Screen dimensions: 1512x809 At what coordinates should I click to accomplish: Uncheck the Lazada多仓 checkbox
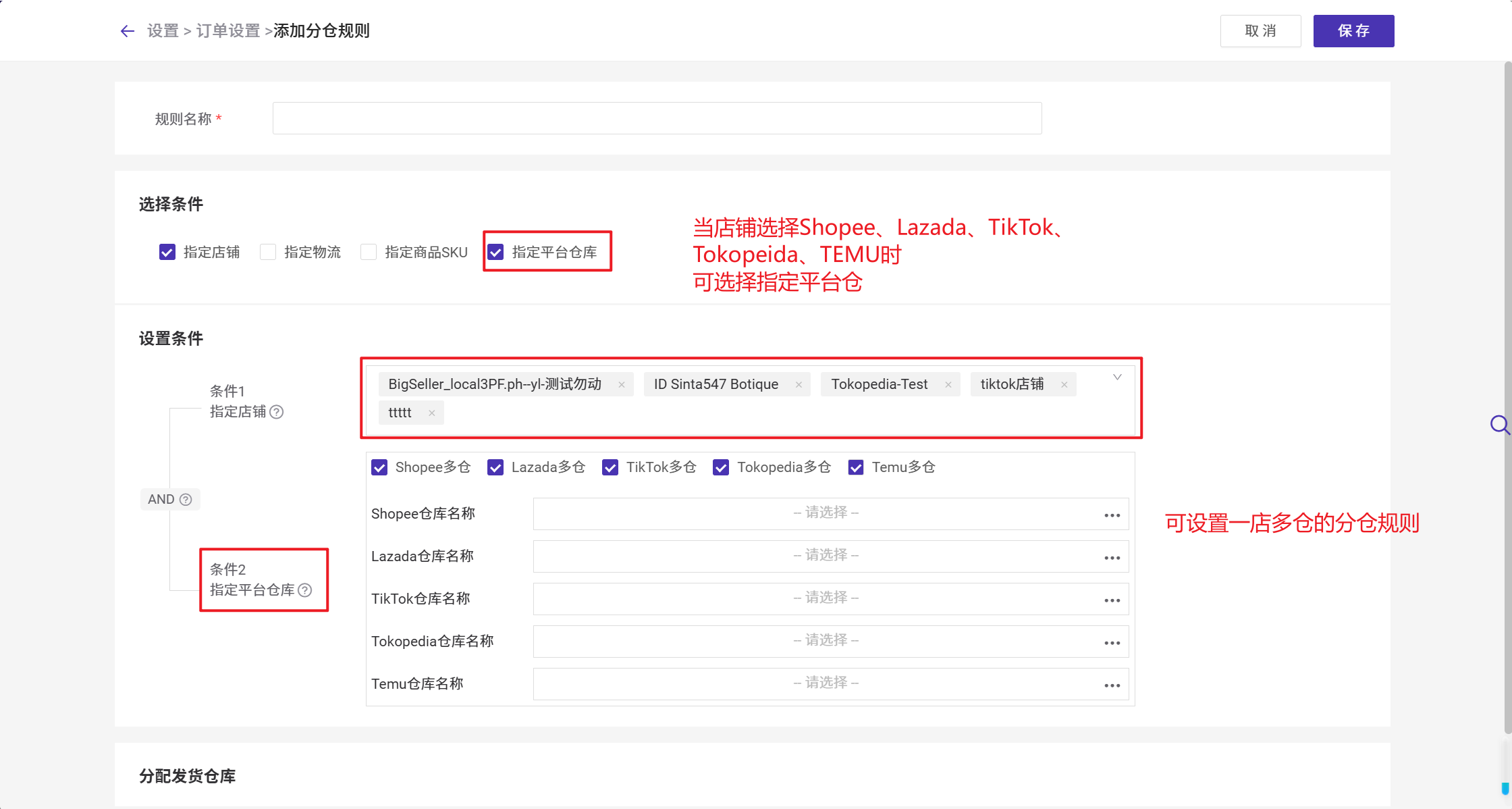[495, 467]
